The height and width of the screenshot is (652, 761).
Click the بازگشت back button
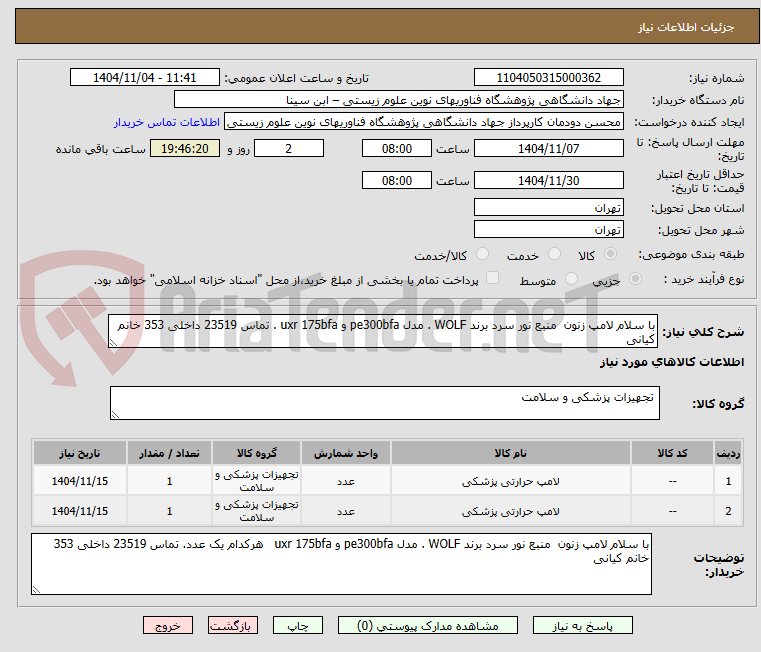click(x=232, y=625)
